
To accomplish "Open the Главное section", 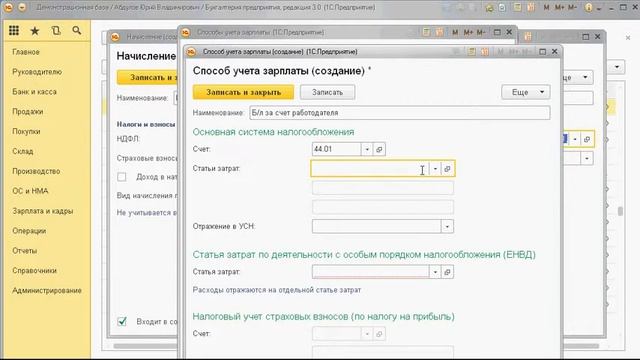I will (26, 52).
